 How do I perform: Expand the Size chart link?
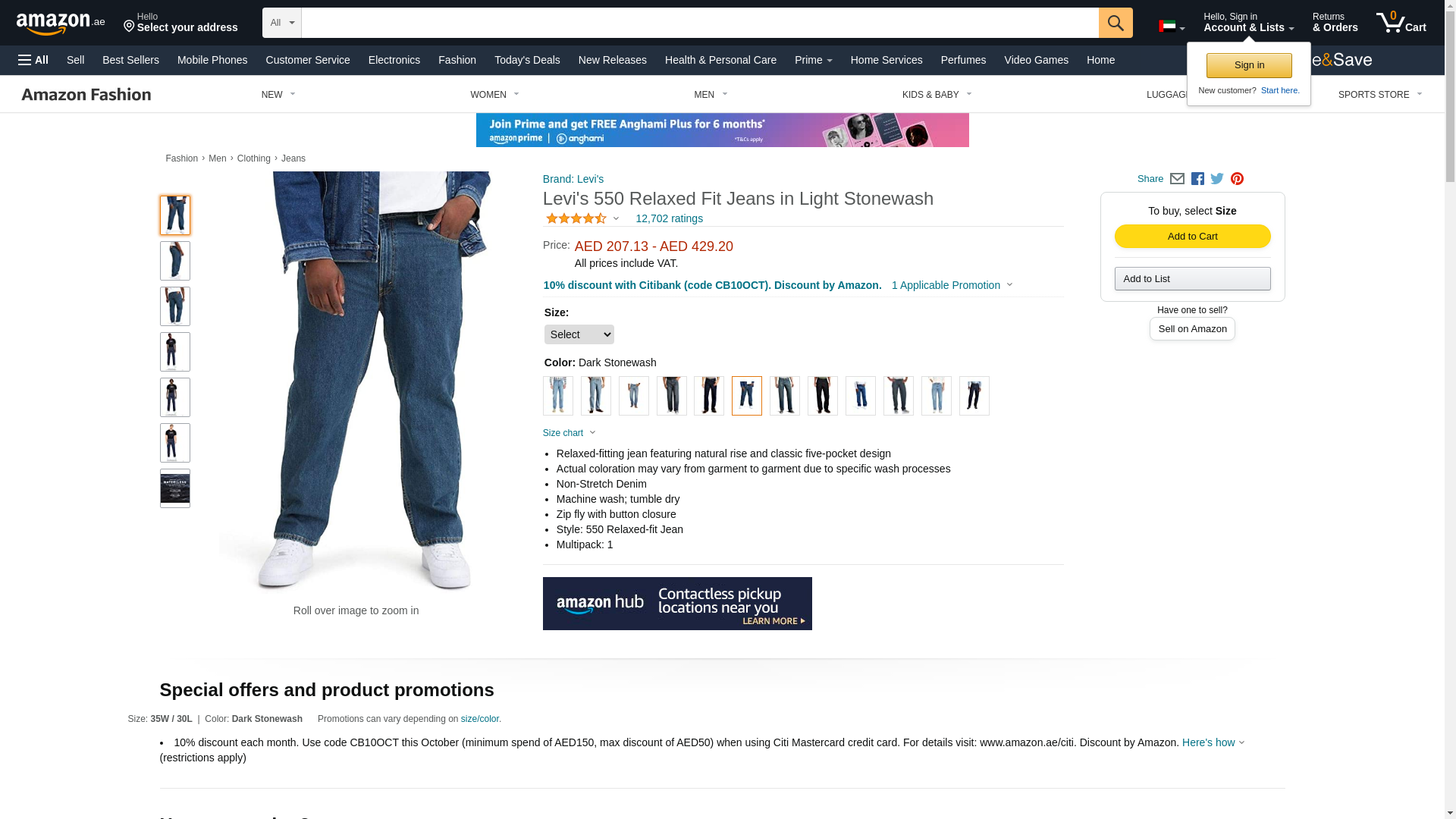(570, 433)
